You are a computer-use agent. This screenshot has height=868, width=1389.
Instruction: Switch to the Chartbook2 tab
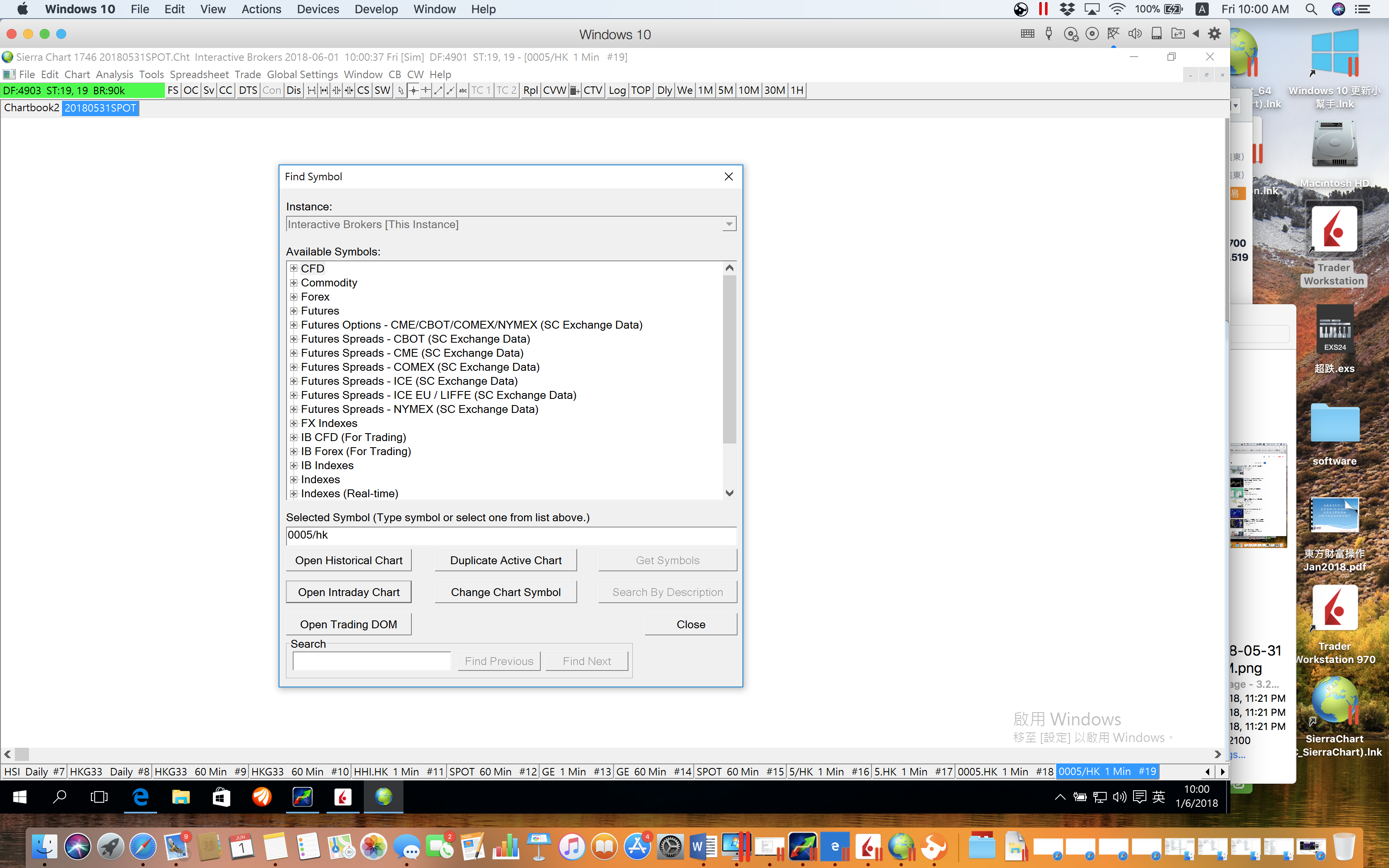click(x=31, y=108)
